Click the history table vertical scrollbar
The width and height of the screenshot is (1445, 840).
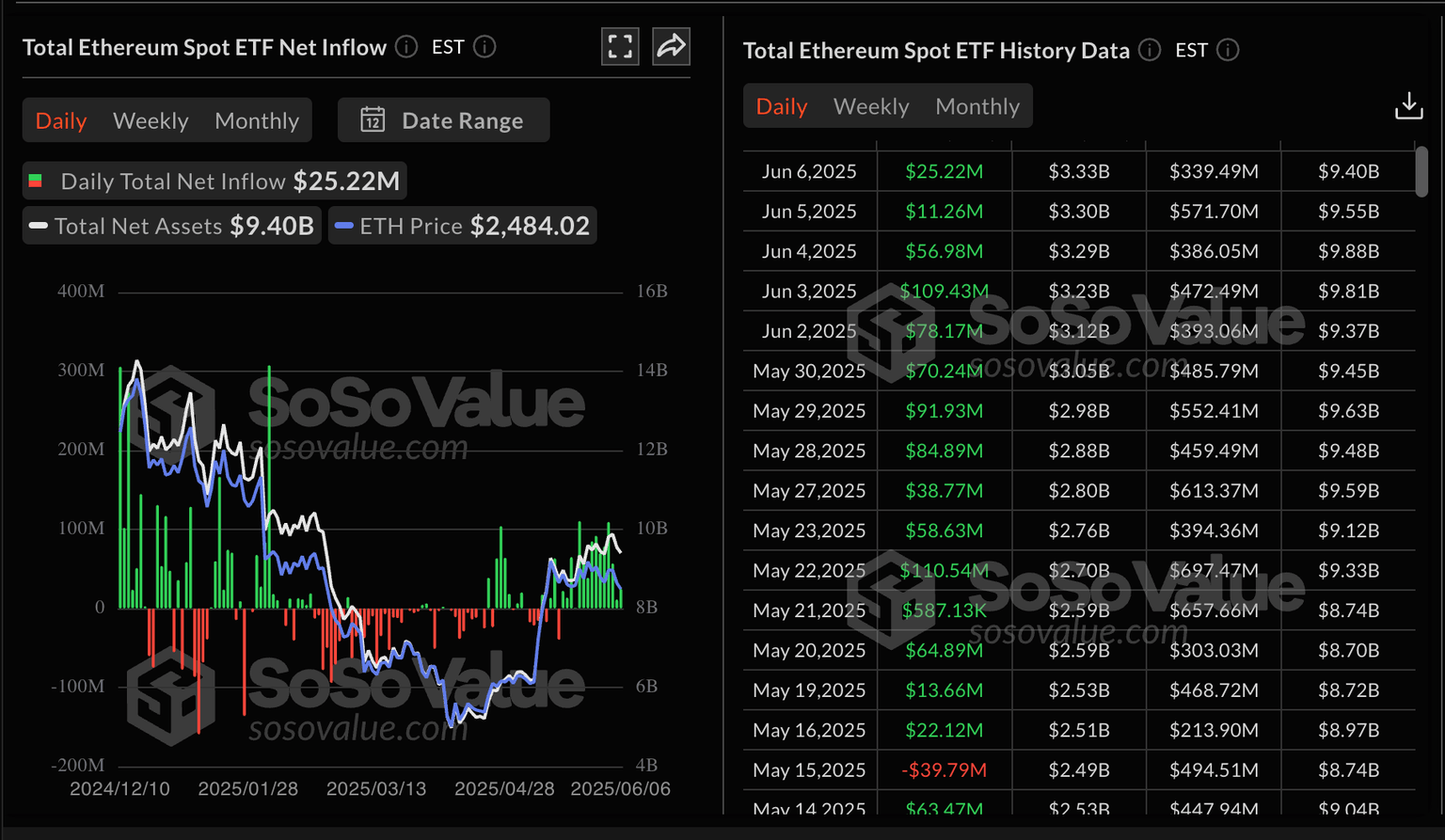click(x=1421, y=171)
